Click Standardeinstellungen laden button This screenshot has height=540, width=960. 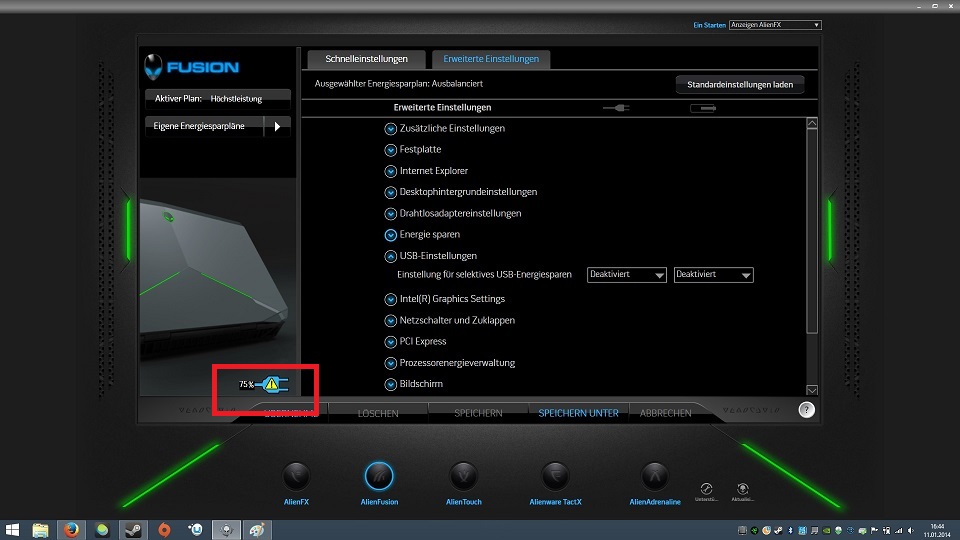coord(740,84)
